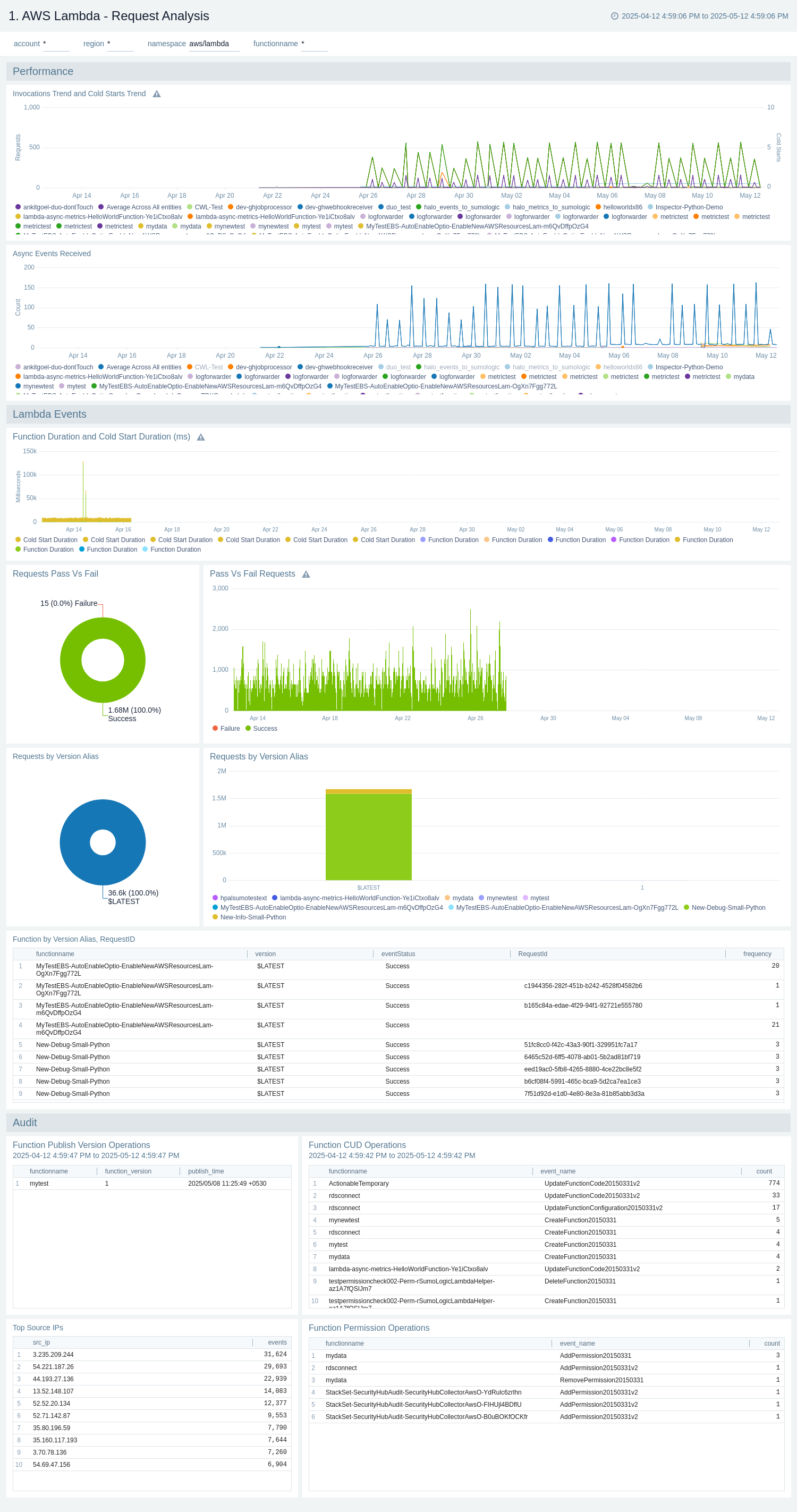This screenshot has height=1512, width=797.
Task: Sort by the frequency column header
Action: coord(757,954)
